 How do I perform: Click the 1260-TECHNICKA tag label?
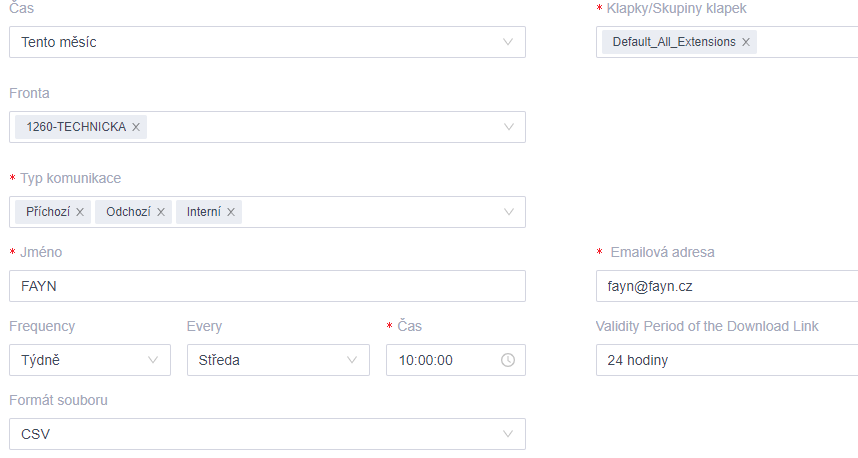point(76,127)
